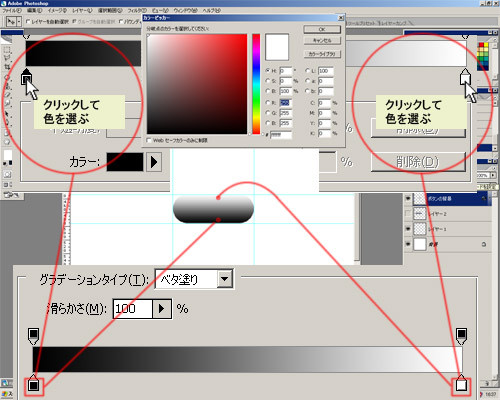Image resolution: width=500 pixels, height=400 pixels.
Task: Check Webセーフカラーのみに制限 option
Action: click(x=149, y=140)
